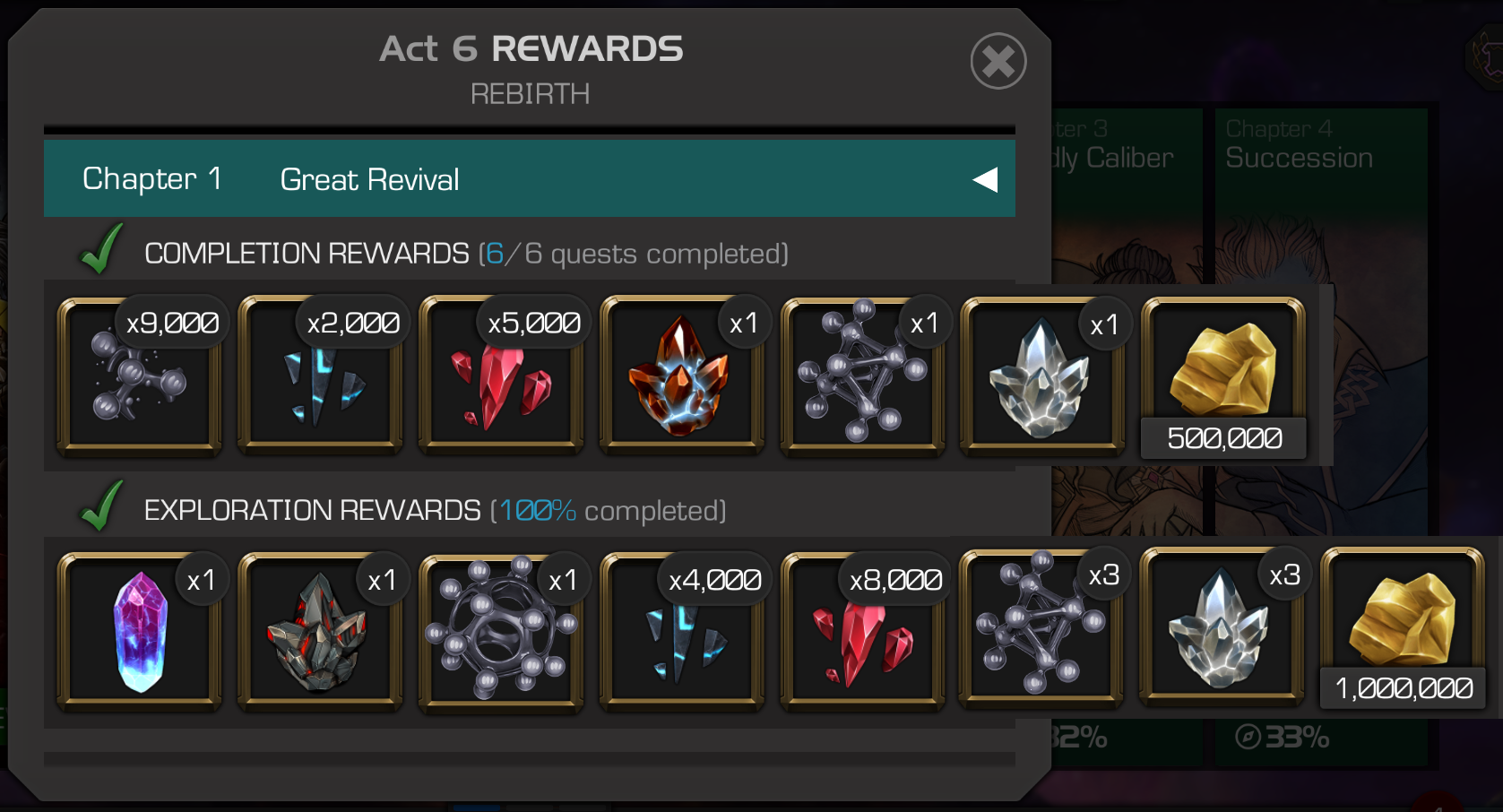Close the Act 6 Rewards dialog
Screen dimensions: 1503x812
point(998,61)
